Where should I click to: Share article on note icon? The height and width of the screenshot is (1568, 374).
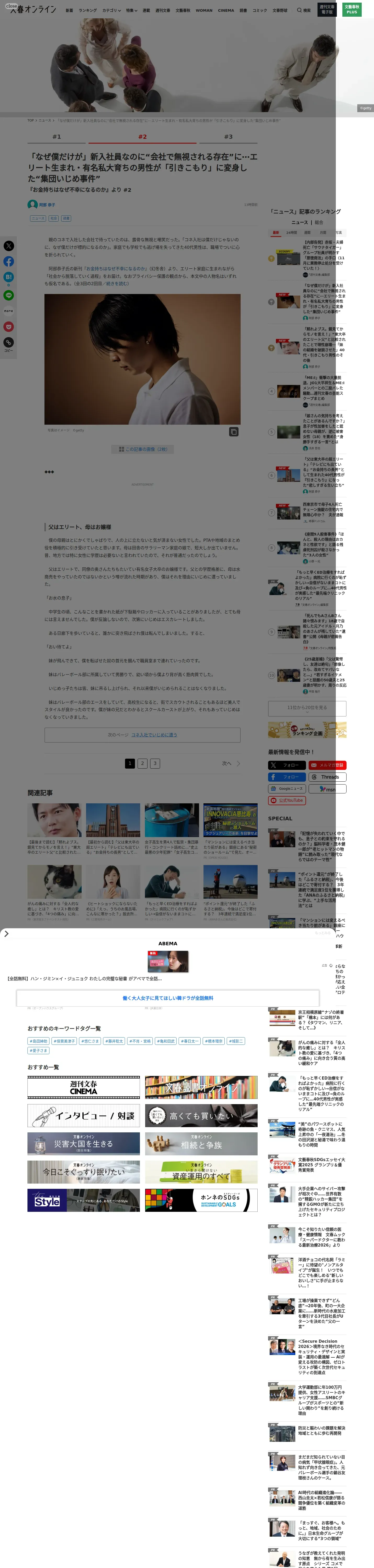pos(9,311)
